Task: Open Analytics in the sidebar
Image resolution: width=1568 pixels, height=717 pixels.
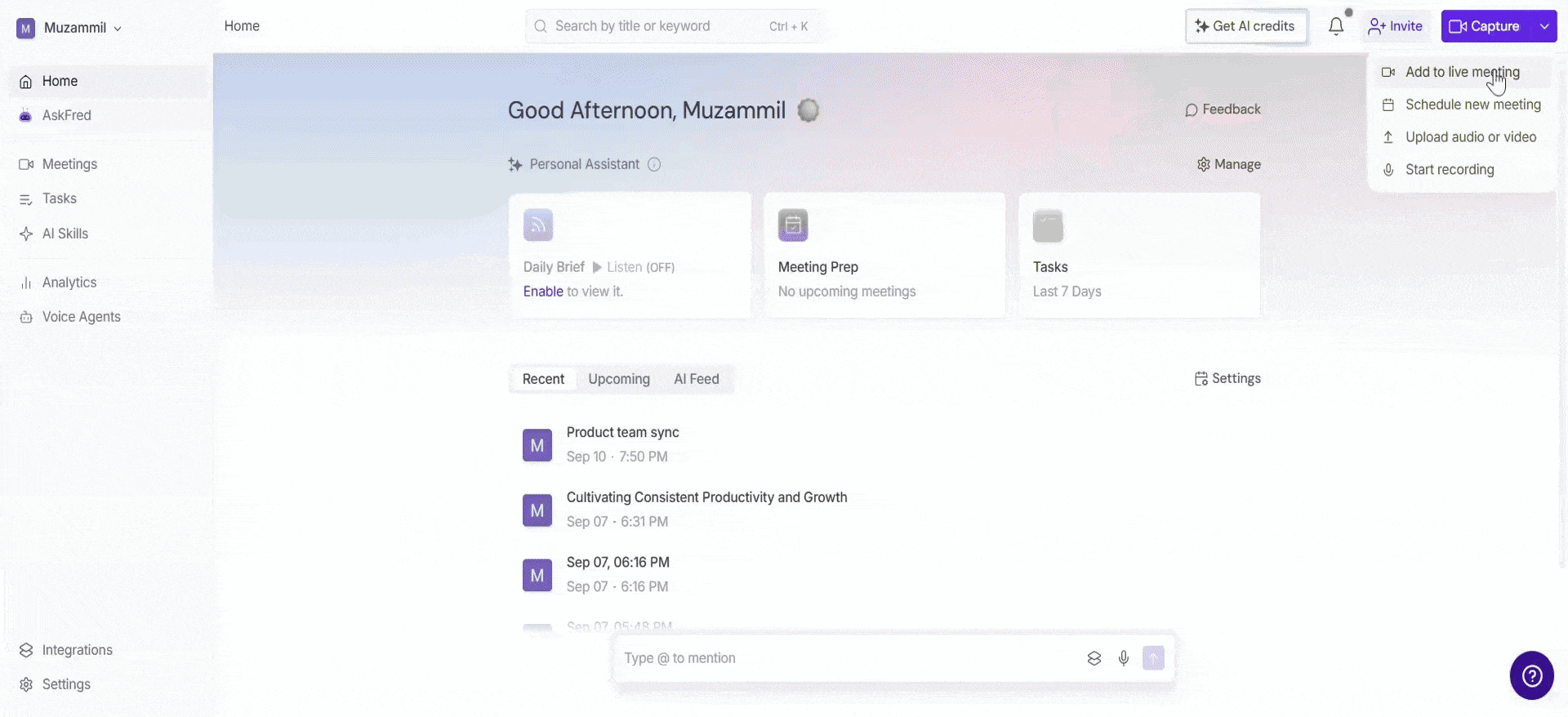Action: [108, 283]
